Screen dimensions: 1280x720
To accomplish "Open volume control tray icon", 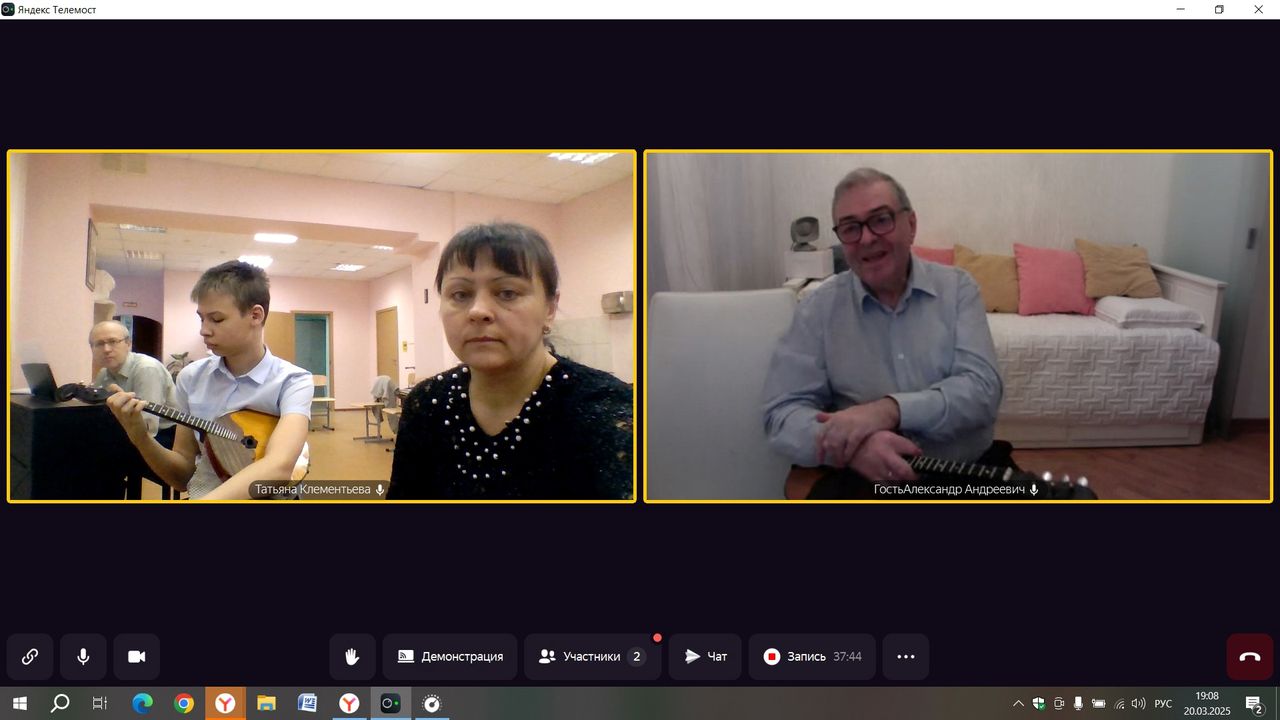I will coord(1138,704).
